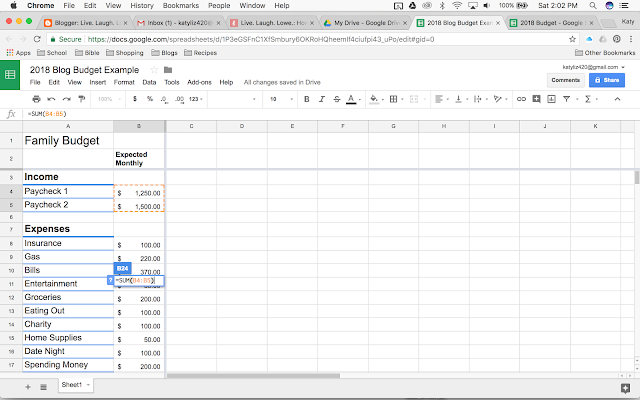Switch to the 2018 Budget browser tab

click(x=552, y=23)
